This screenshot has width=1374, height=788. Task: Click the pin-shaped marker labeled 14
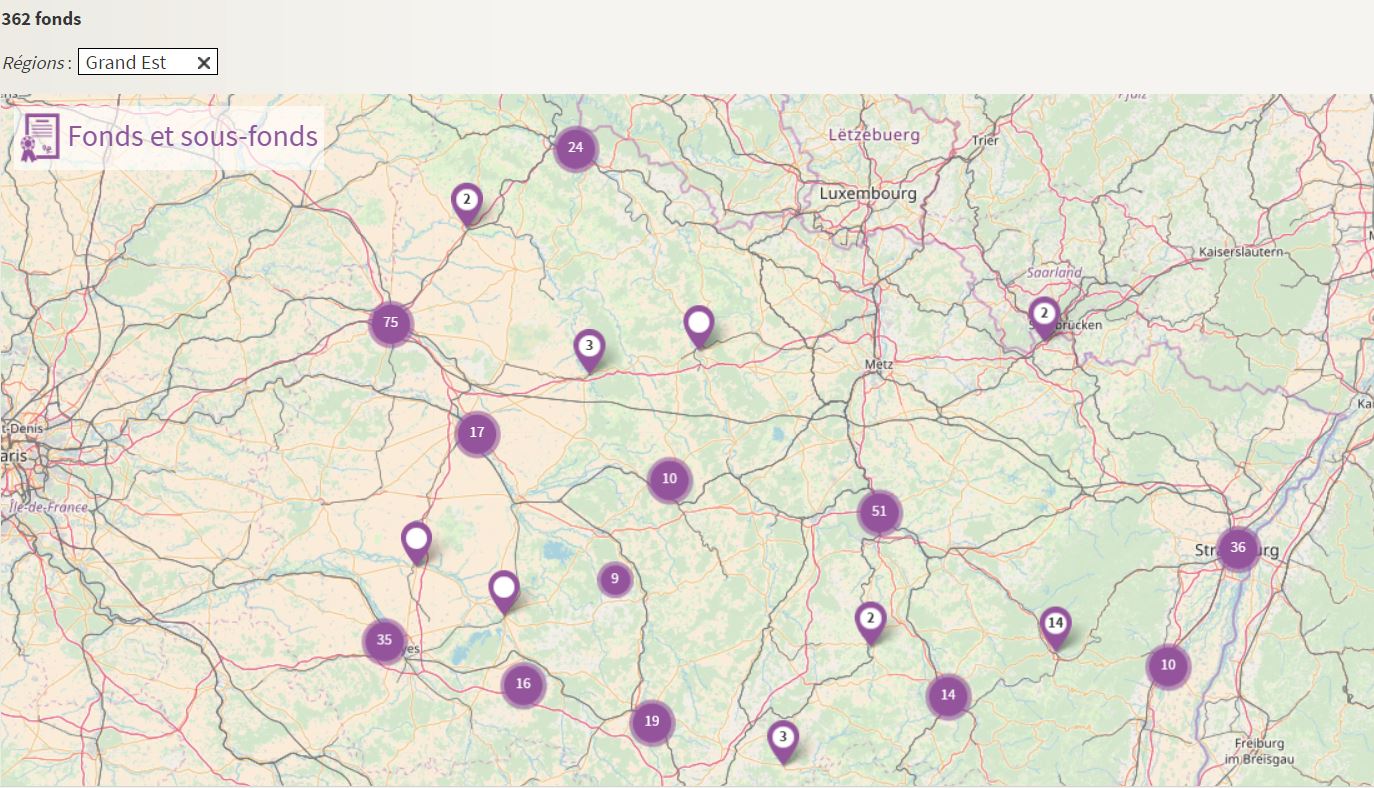[1055, 627]
